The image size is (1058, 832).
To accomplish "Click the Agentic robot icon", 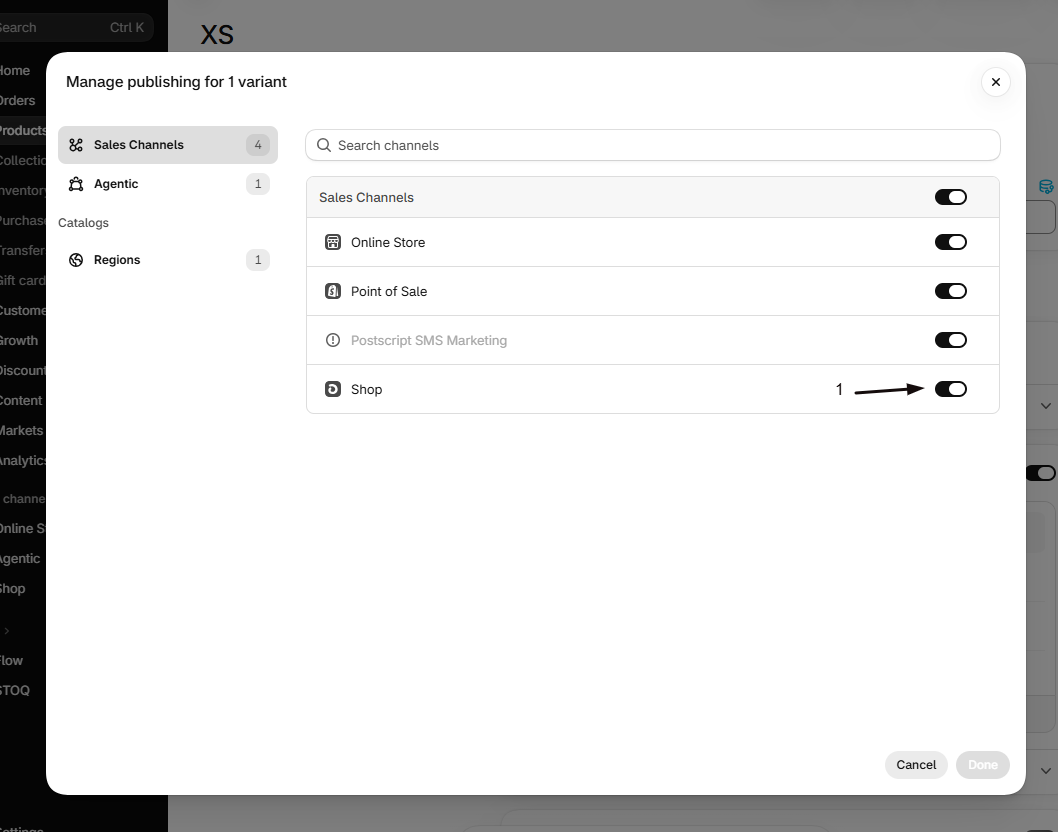I will point(76,184).
